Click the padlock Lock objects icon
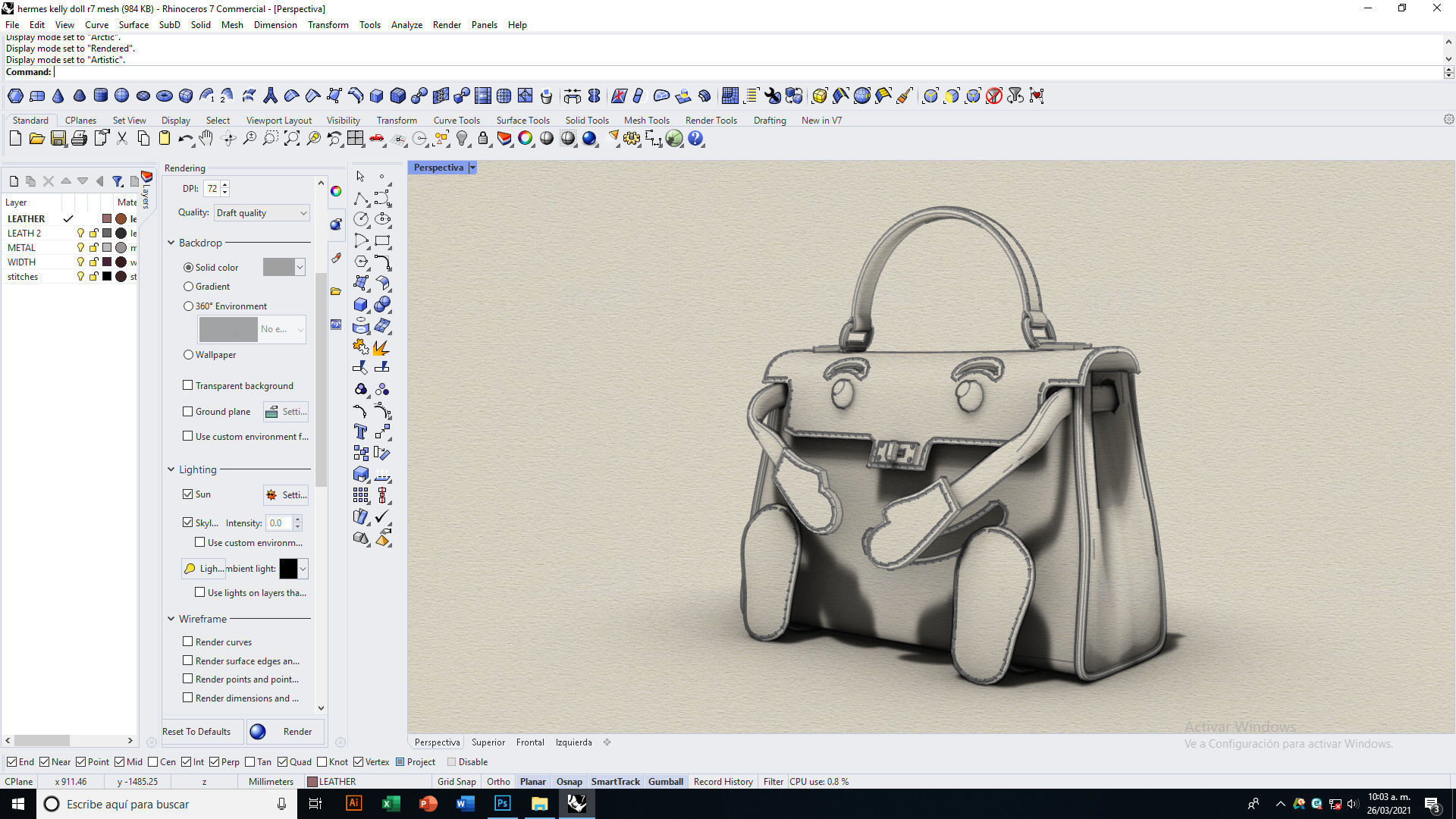1456x819 pixels. coord(483,139)
